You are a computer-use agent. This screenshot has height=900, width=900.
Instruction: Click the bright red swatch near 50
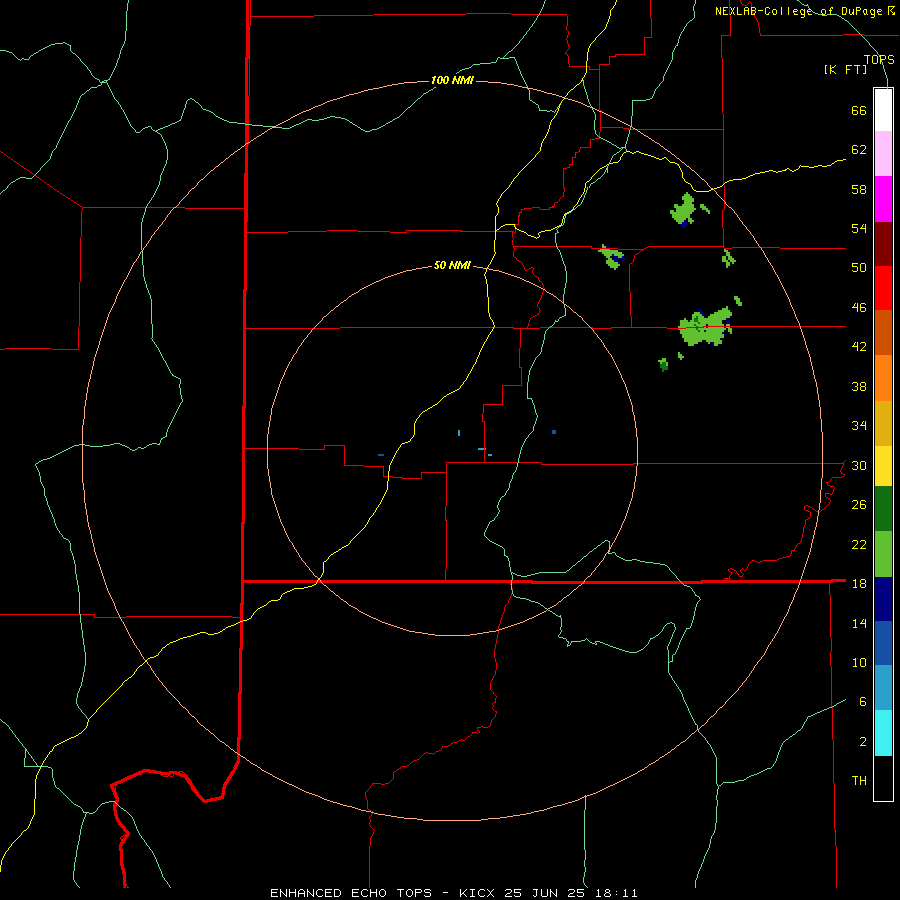(x=883, y=288)
